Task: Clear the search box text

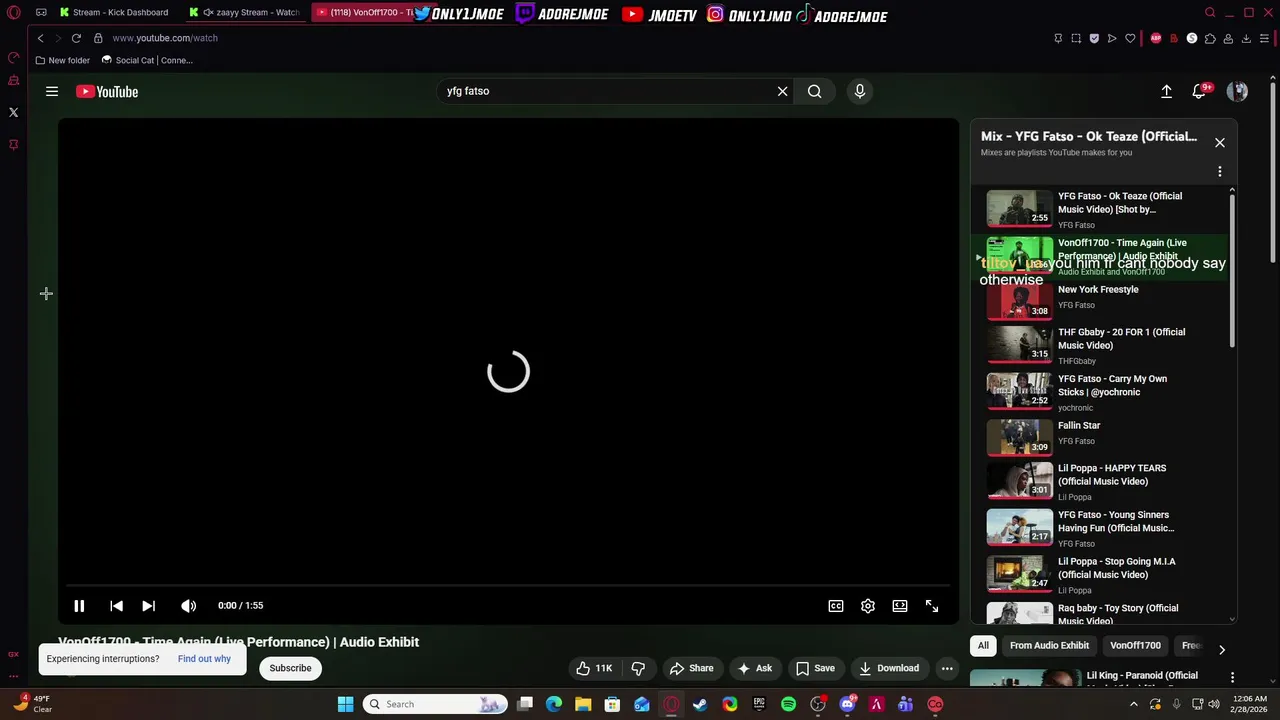Action: 782,91
